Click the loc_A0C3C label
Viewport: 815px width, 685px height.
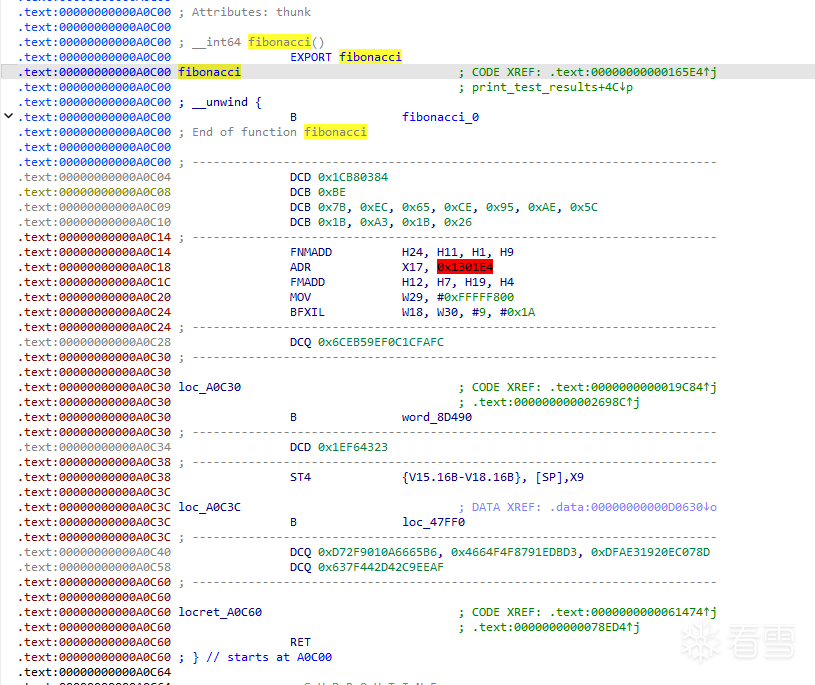pyautogui.click(x=209, y=507)
